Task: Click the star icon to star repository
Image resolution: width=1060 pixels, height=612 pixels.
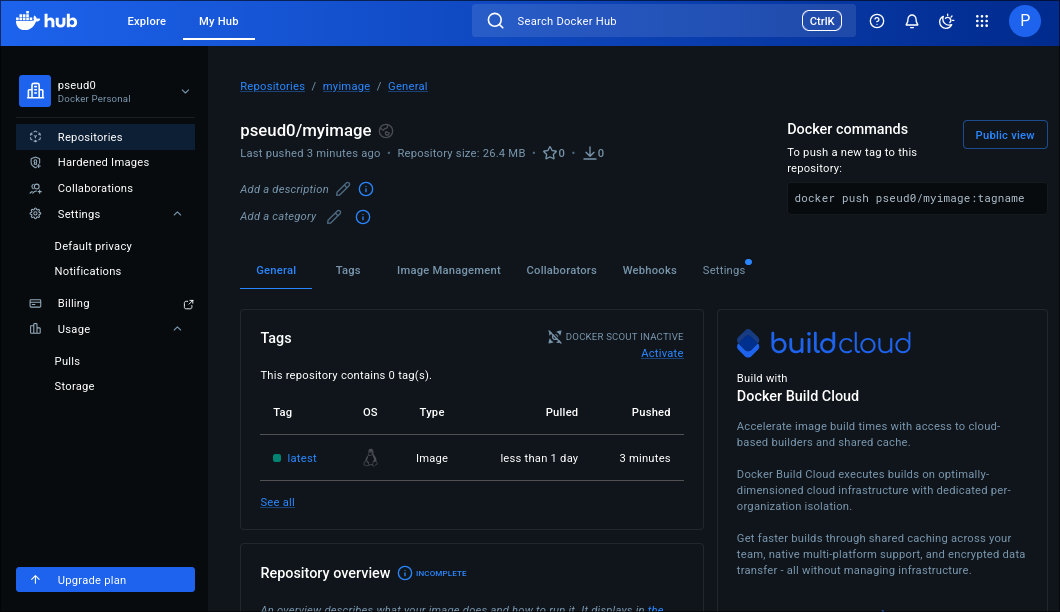Action: [x=549, y=153]
